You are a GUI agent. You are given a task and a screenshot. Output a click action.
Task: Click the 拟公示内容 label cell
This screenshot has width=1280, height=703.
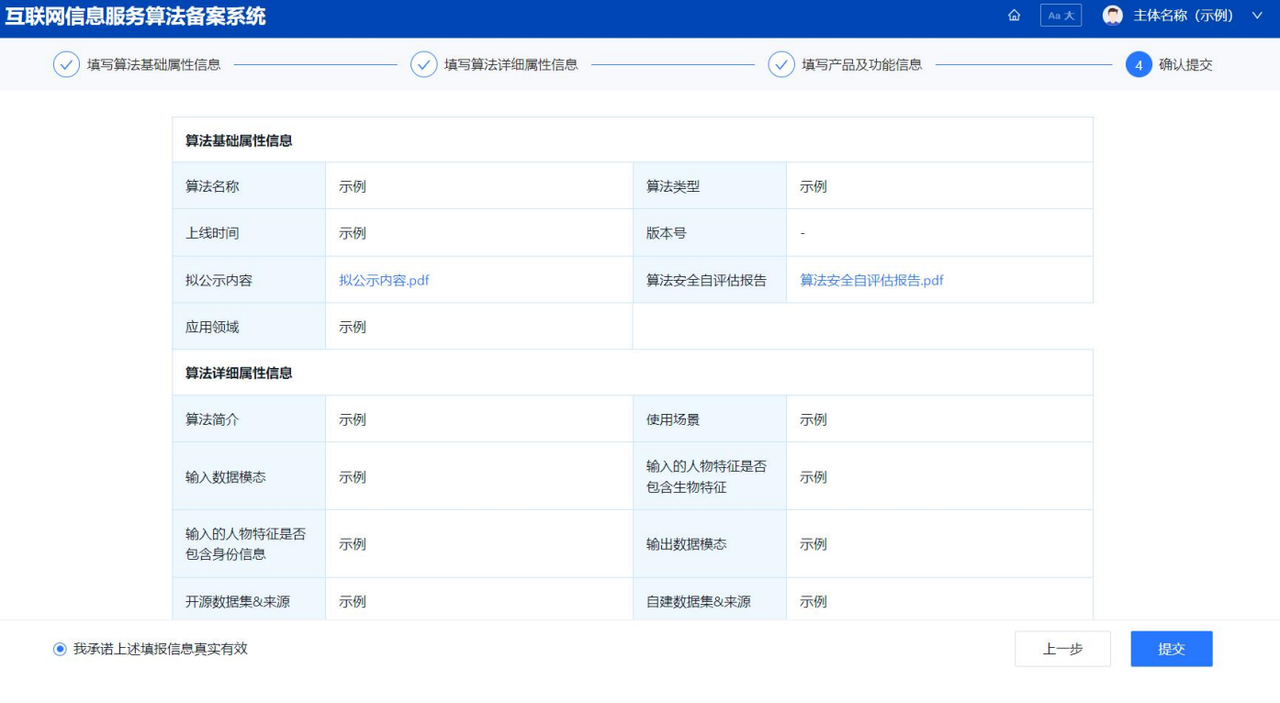pos(249,280)
